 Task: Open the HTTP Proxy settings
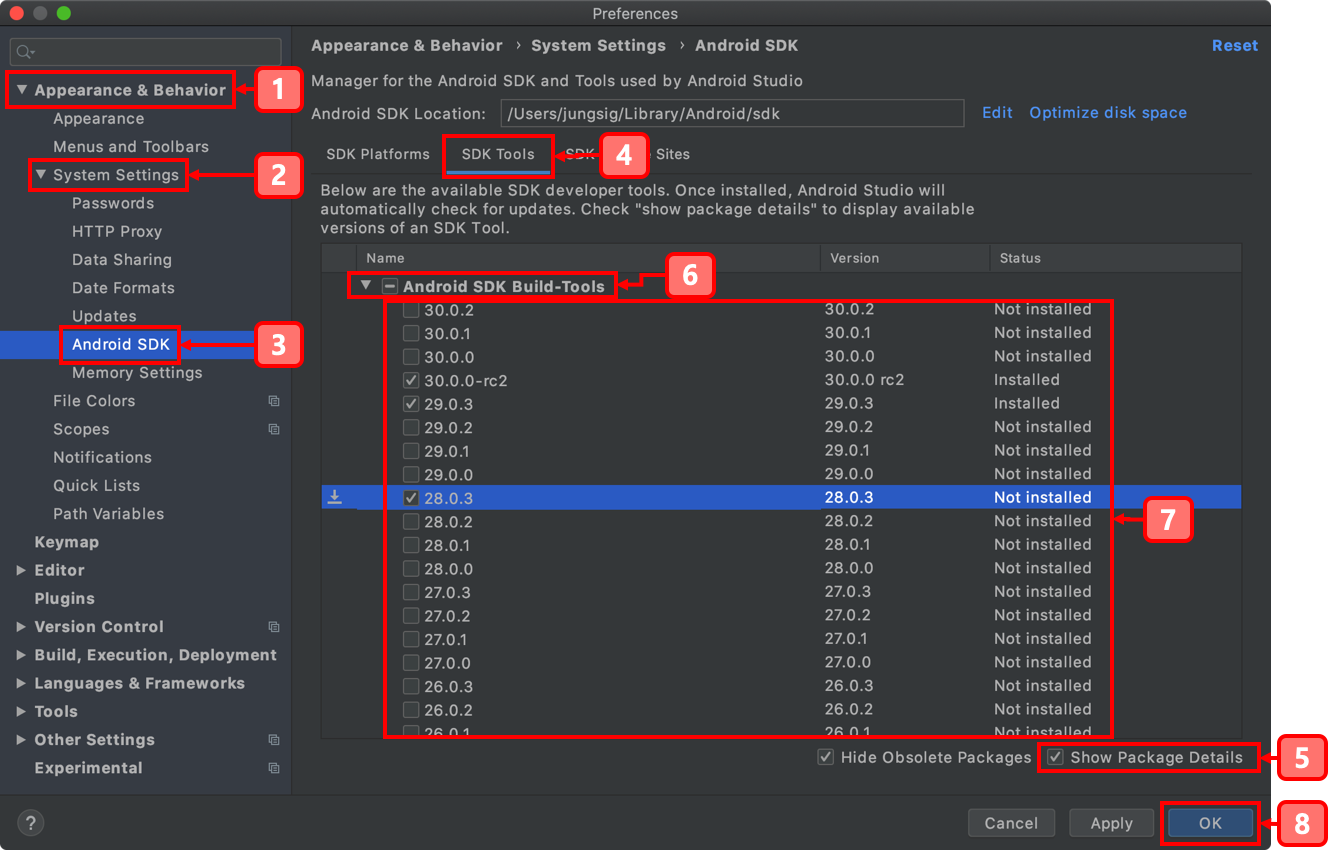[x=117, y=232]
